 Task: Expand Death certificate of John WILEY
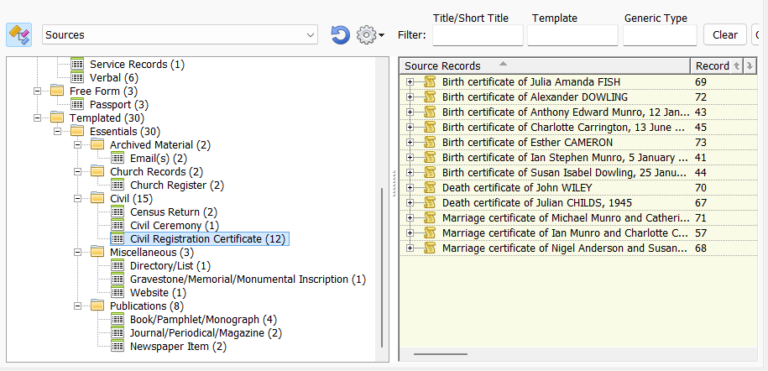point(410,188)
